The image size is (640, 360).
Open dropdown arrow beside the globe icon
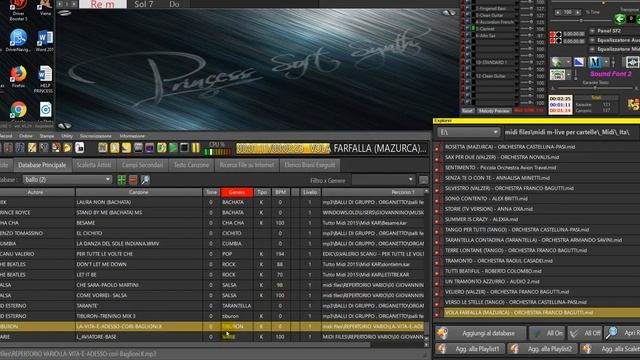[x=568, y=62]
